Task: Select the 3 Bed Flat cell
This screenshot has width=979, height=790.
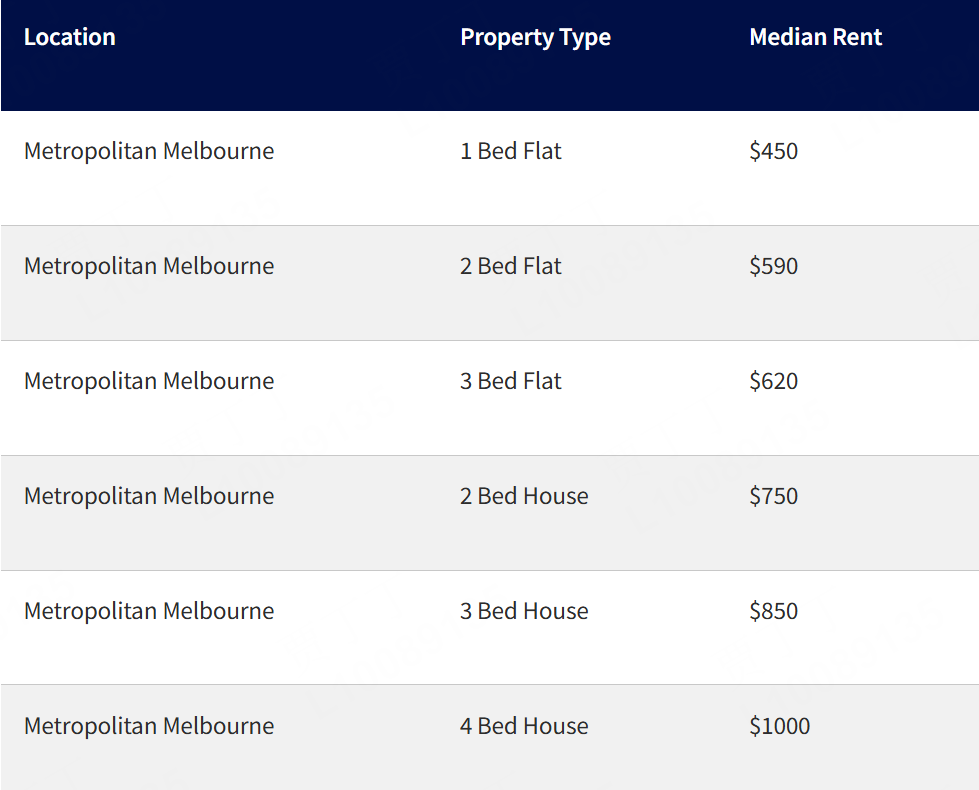Action: [x=511, y=382]
